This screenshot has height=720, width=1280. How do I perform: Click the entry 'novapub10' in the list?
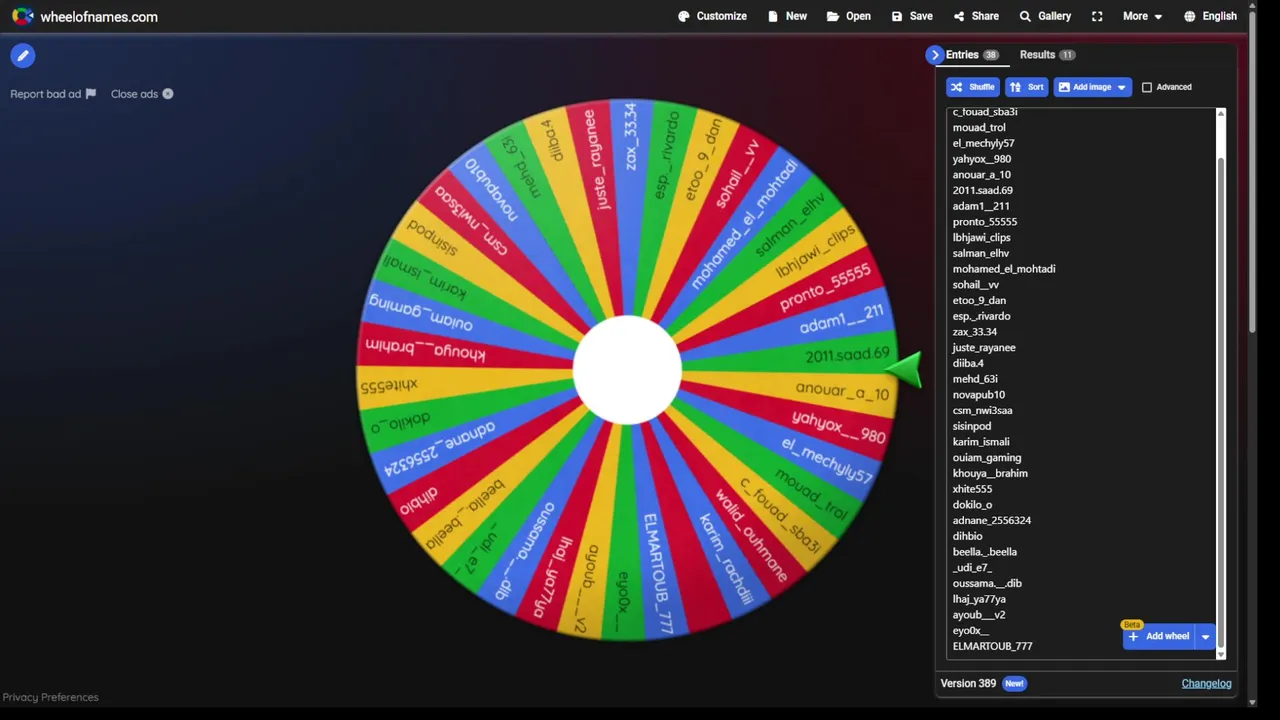tap(978, 395)
